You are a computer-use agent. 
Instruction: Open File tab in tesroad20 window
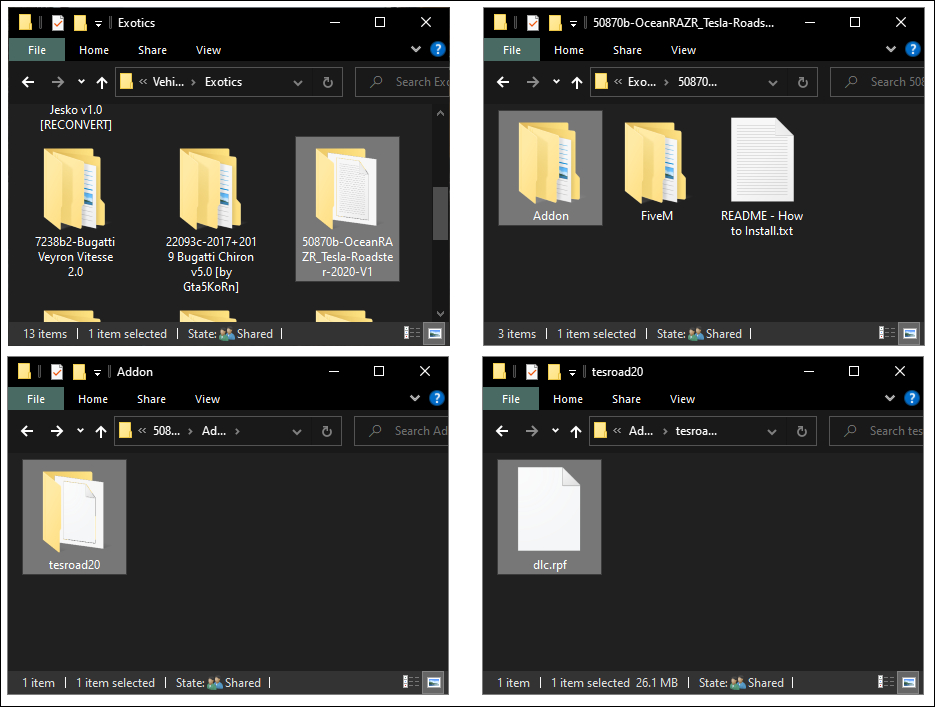coord(510,399)
